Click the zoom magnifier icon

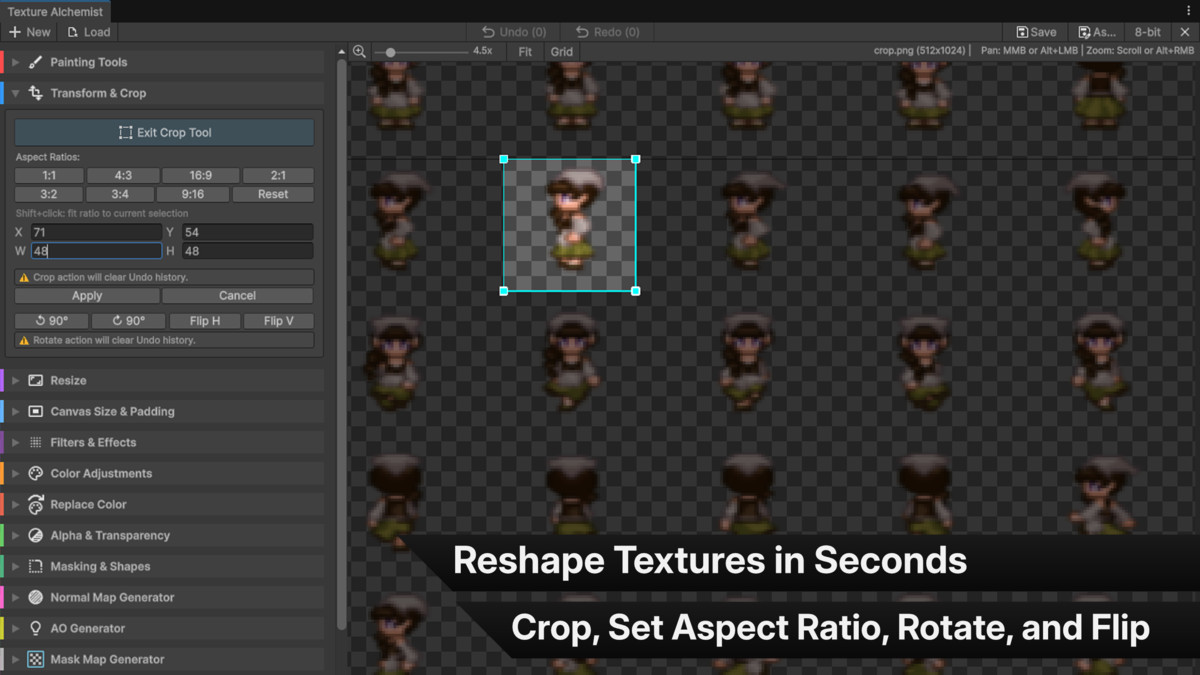coord(359,51)
